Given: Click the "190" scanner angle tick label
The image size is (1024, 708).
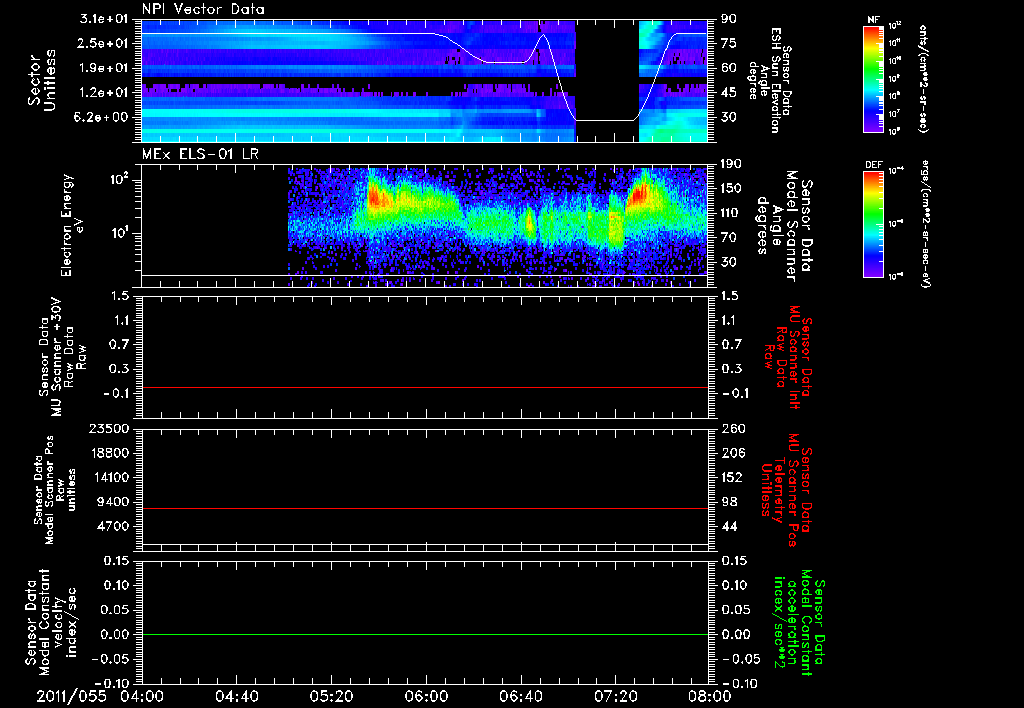Looking at the screenshot, I should [731, 164].
